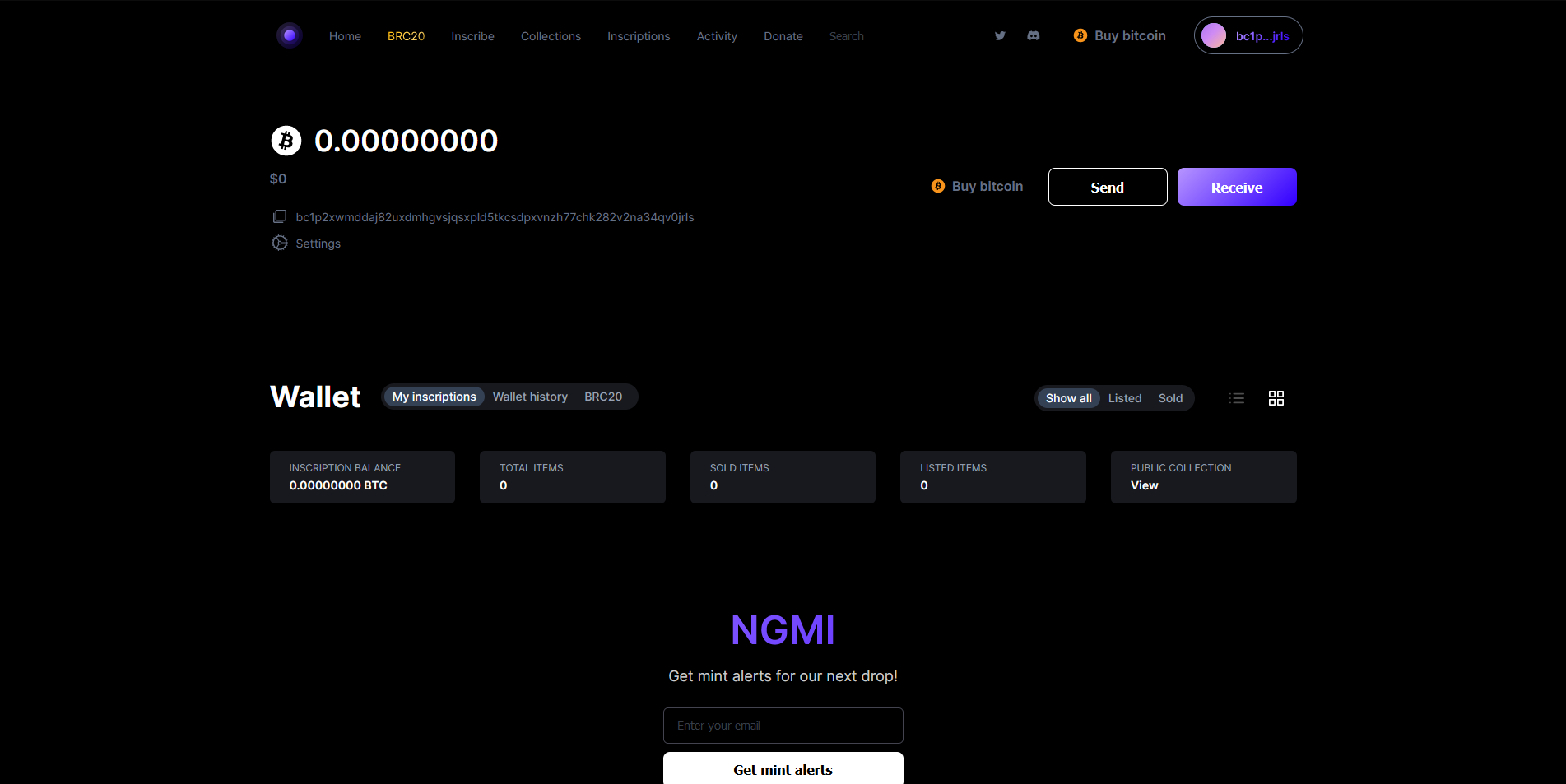
Task: Filter inscriptions by Listed
Action: coord(1124,398)
